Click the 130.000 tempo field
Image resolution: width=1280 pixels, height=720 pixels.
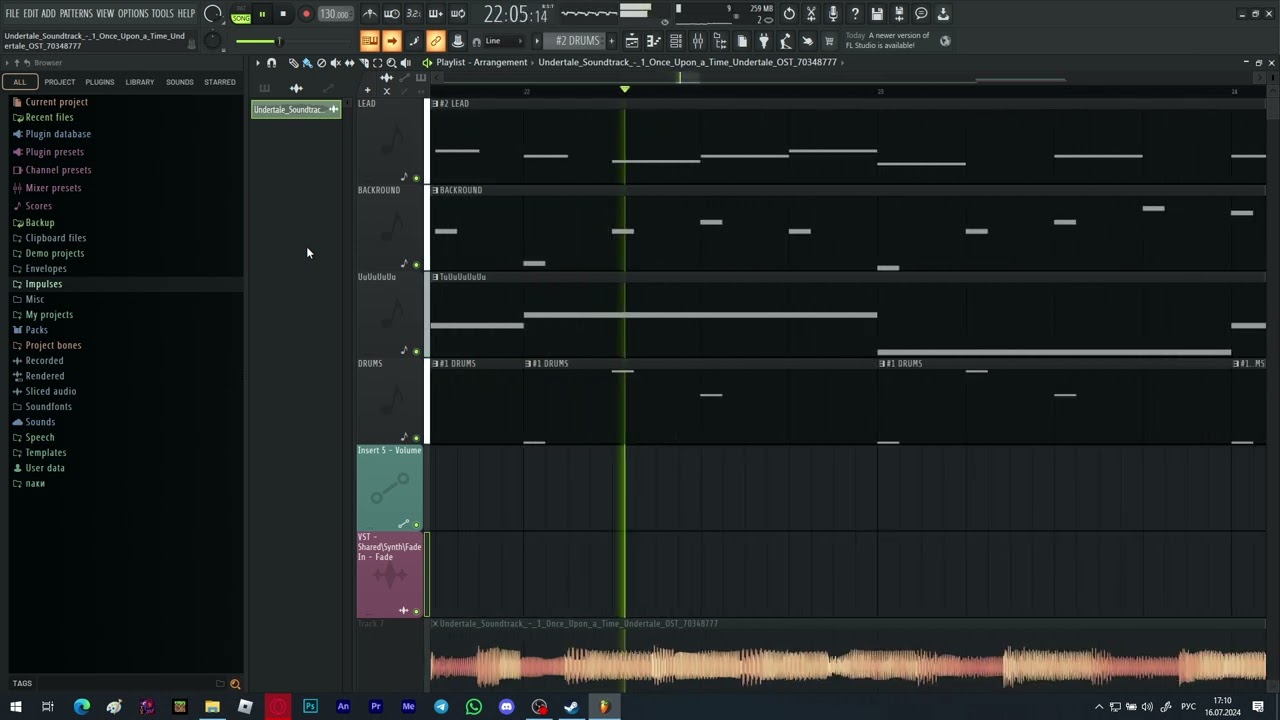(x=334, y=14)
